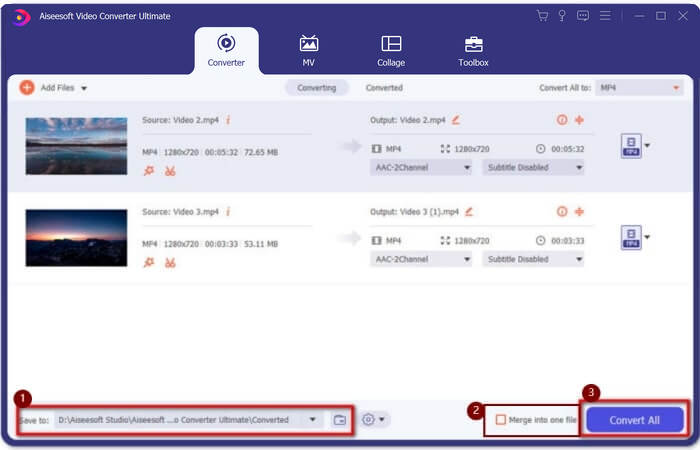
Task: Click the compress icon for Video 2.mp4 output
Action: 579,120
